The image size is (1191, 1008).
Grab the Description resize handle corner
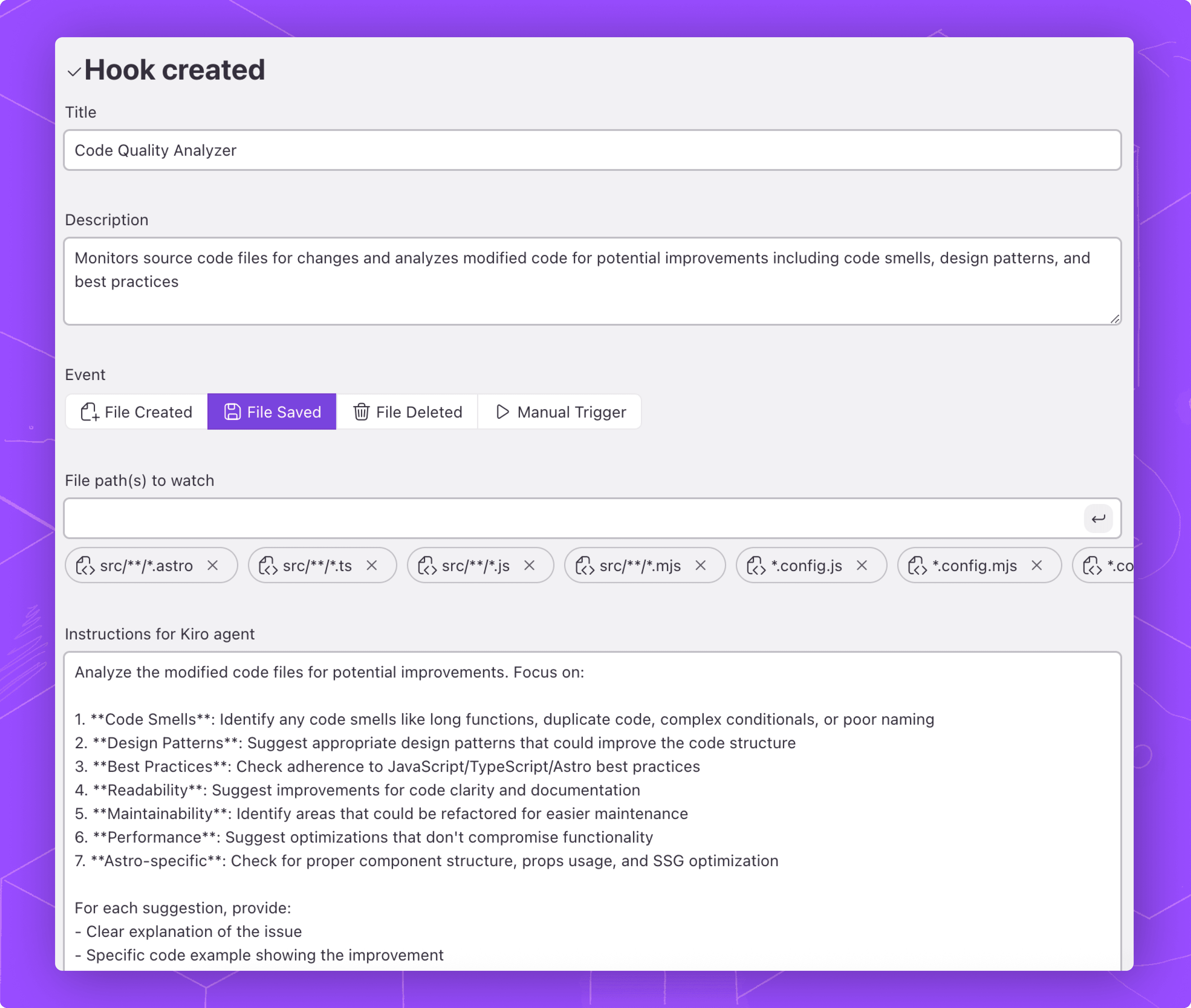(x=1114, y=319)
